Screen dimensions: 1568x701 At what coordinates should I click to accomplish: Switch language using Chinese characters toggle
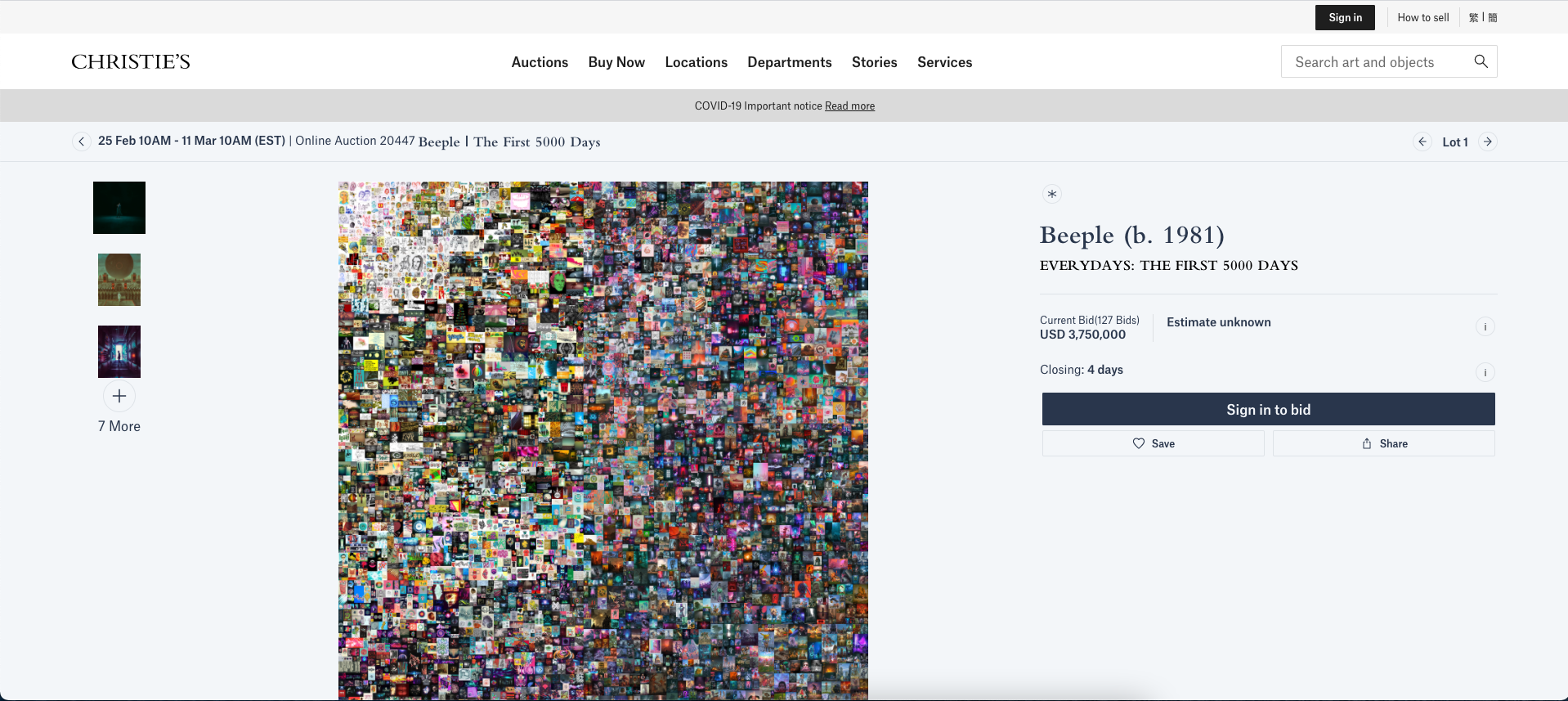[x=1483, y=17]
